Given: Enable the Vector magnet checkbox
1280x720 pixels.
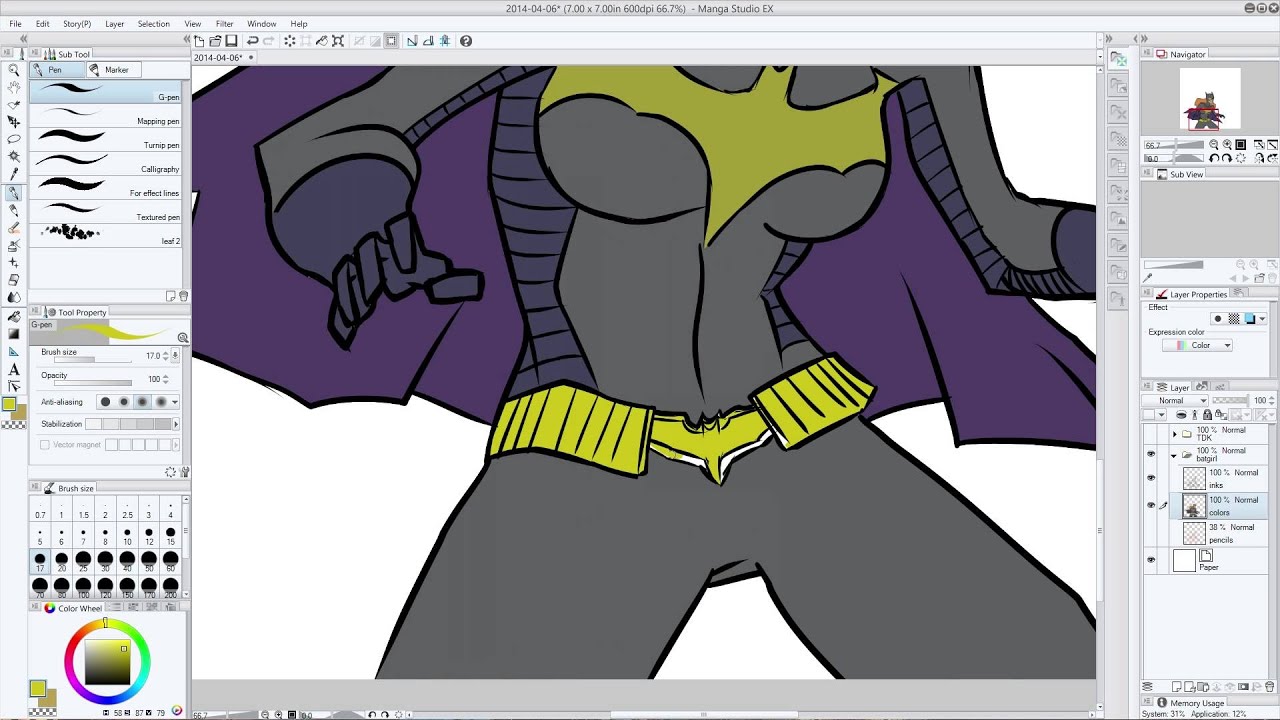Looking at the screenshot, I should pyautogui.click(x=45, y=445).
